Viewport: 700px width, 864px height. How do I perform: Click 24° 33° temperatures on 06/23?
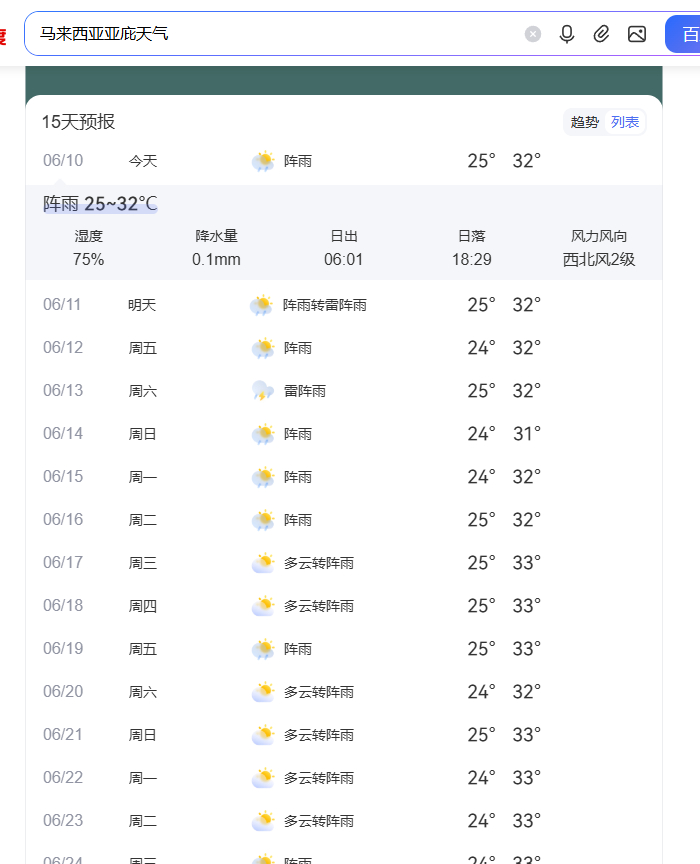point(504,820)
